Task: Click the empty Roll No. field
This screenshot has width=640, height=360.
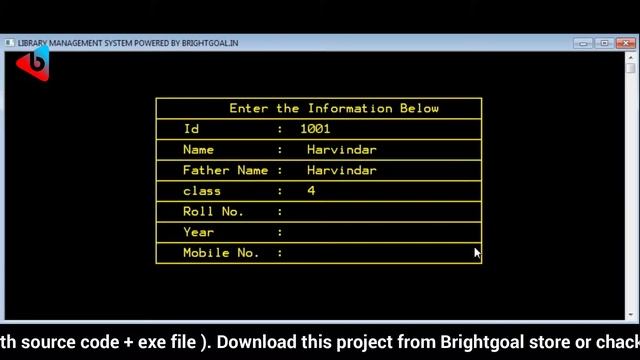Action: coord(382,211)
